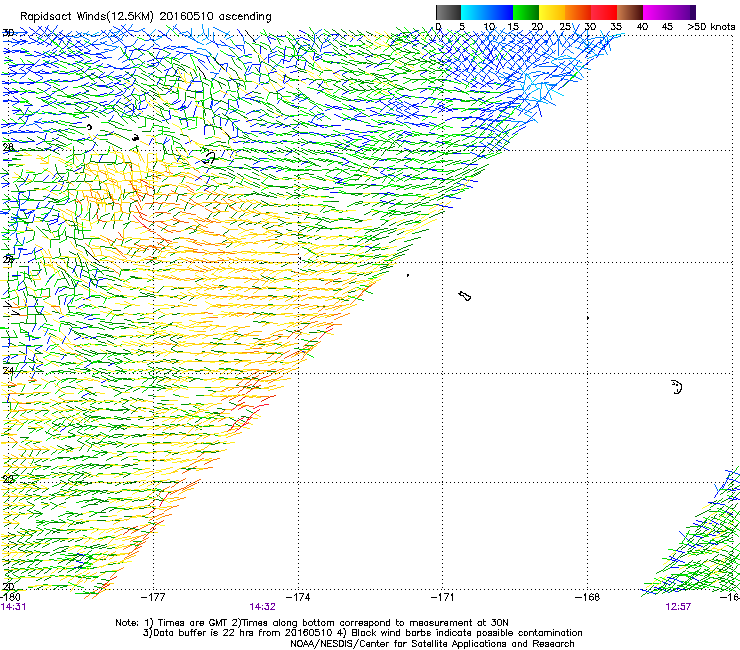
Task: Click the NOAA/NESDIS credit line
Action: pos(432,644)
